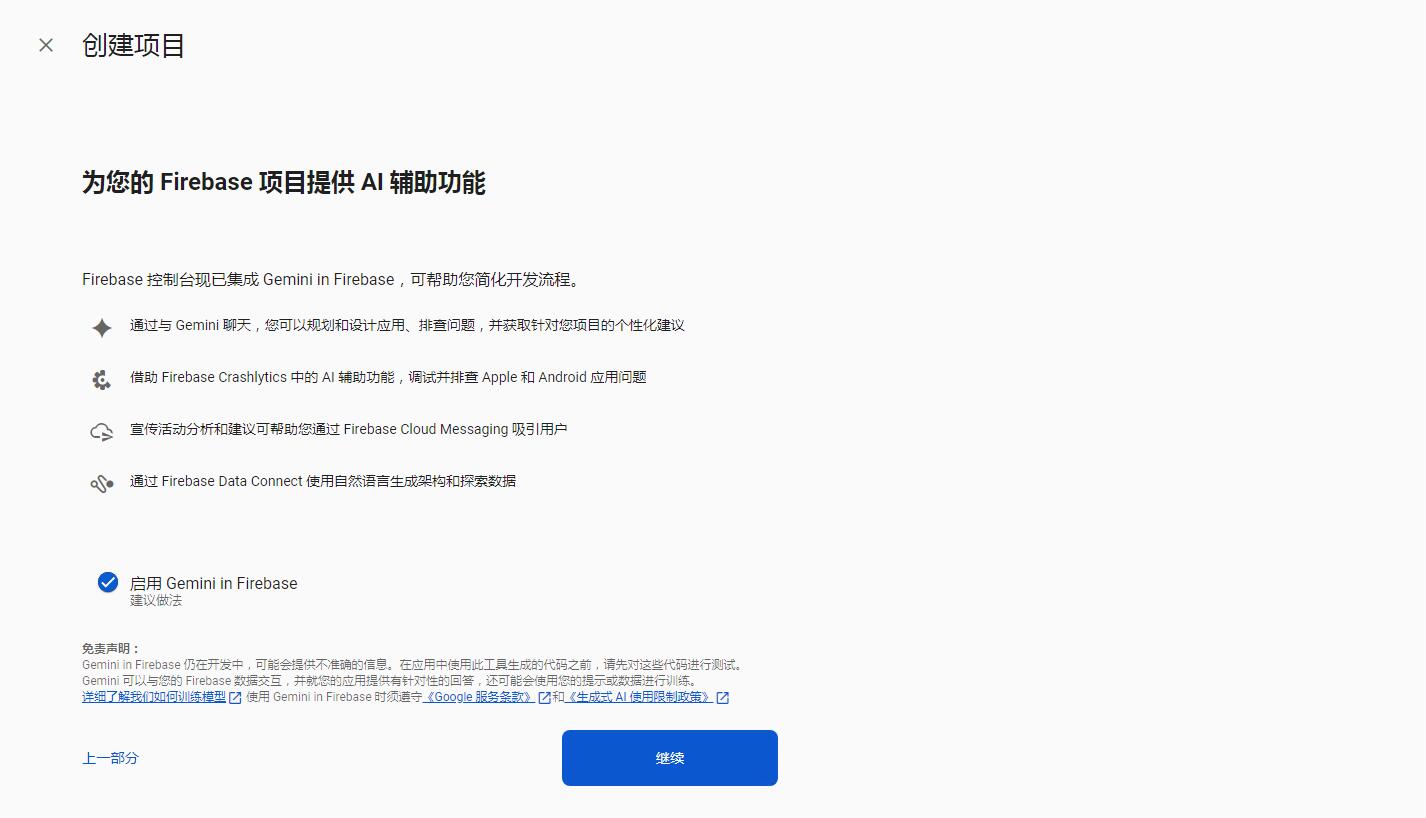
Task: Click external-link icon after《Google 服务条款》
Action: (545, 698)
